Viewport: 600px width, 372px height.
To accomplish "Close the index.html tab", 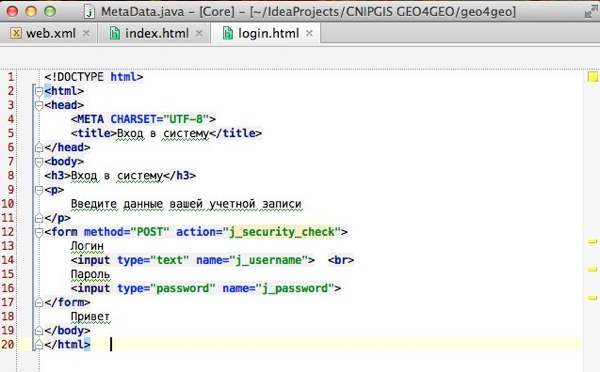I will pos(199,33).
